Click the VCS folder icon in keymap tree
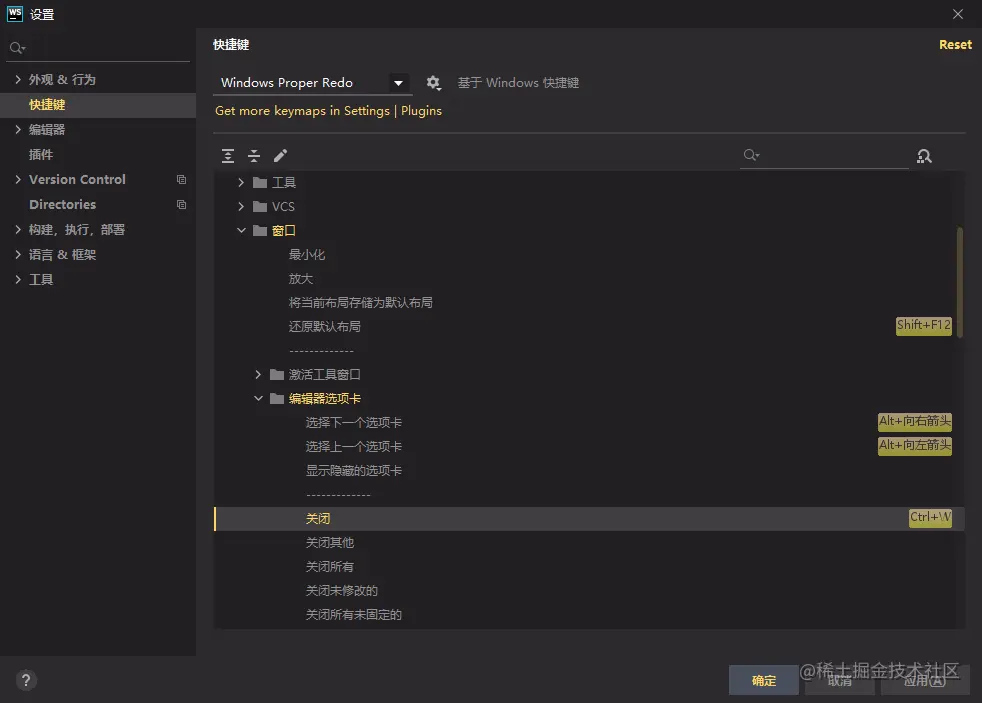The width and height of the screenshot is (982, 703). (260, 207)
